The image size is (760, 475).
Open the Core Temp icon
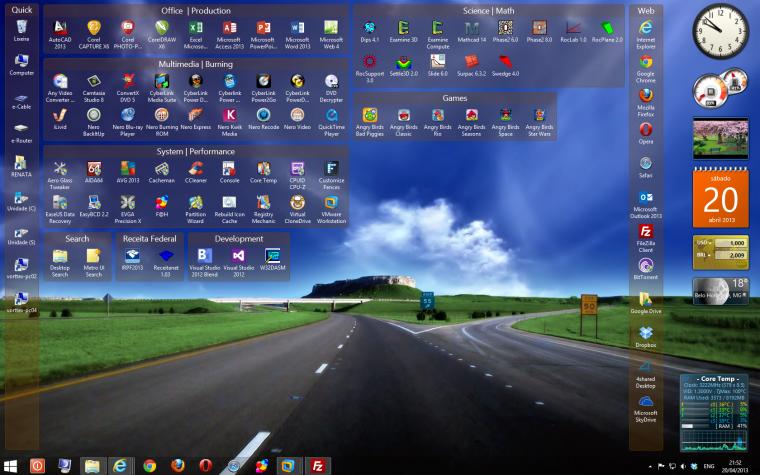[263, 172]
